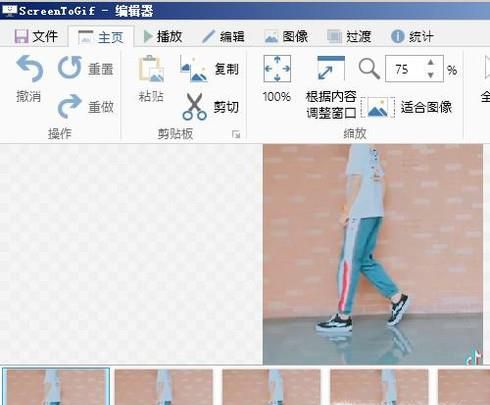Image resolution: width=490 pixels, height=405 pixels.
Task: Click the 适合图像 fit image icon
Action: [378, 107]
